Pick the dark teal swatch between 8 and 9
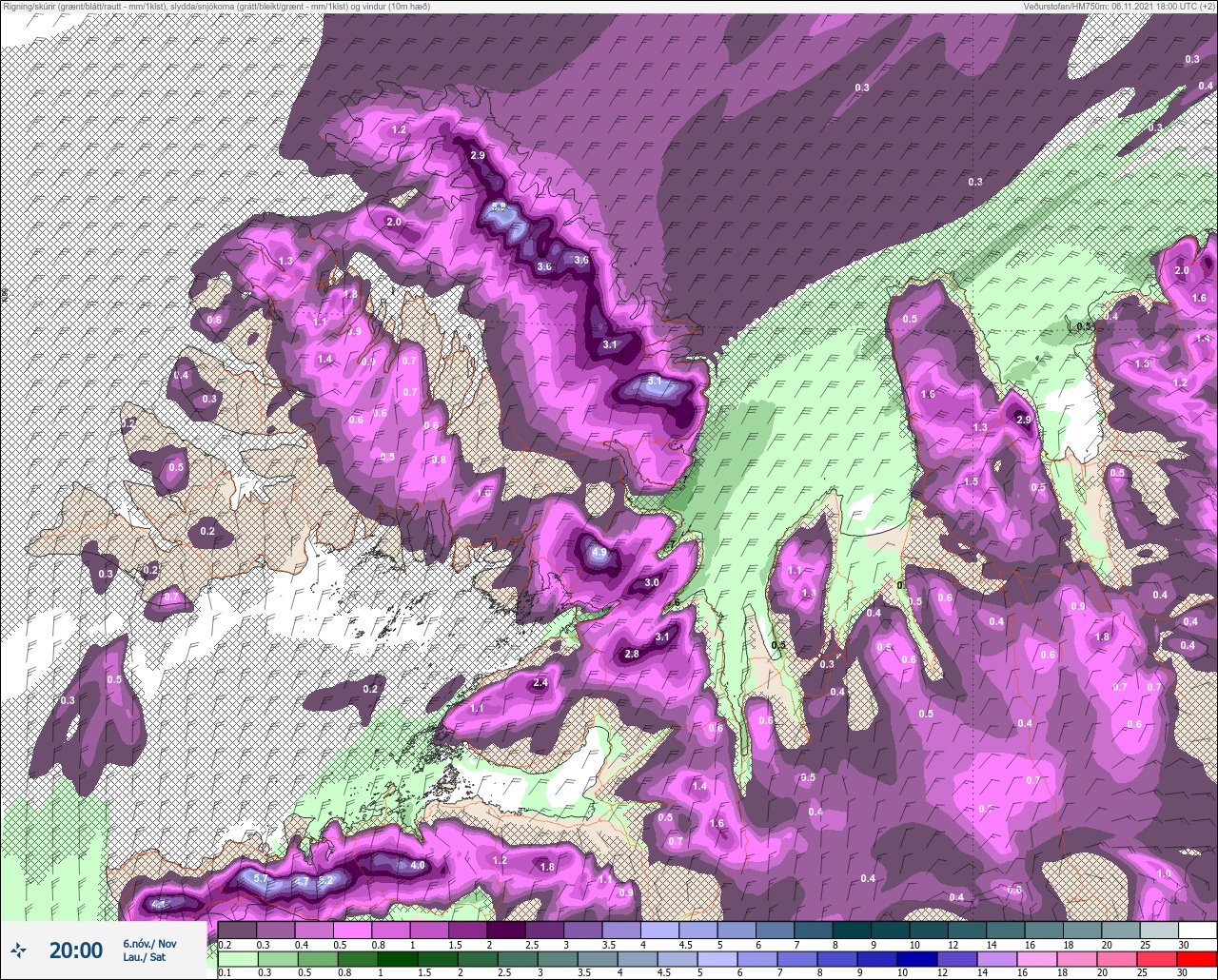This screenshot has width=1218, height=980. coord(851,930)
